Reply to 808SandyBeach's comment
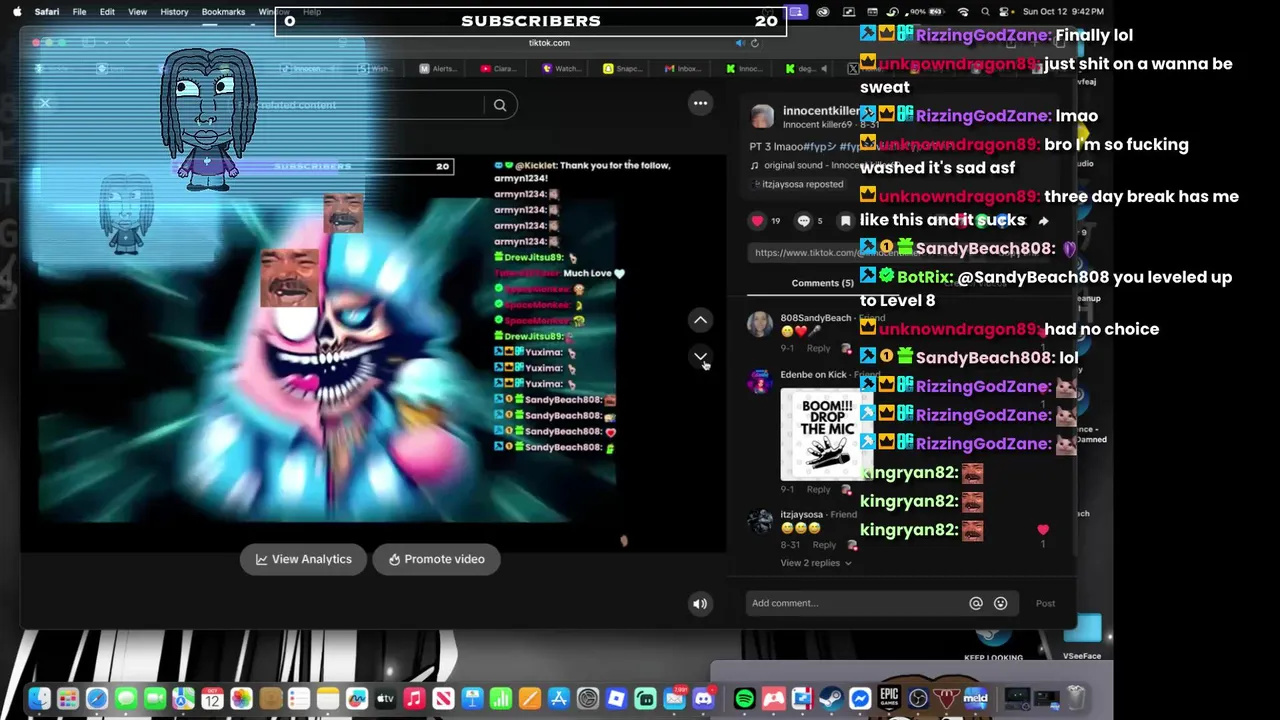The height and width of the screenshot is (720, 1280). pos(818,349)
